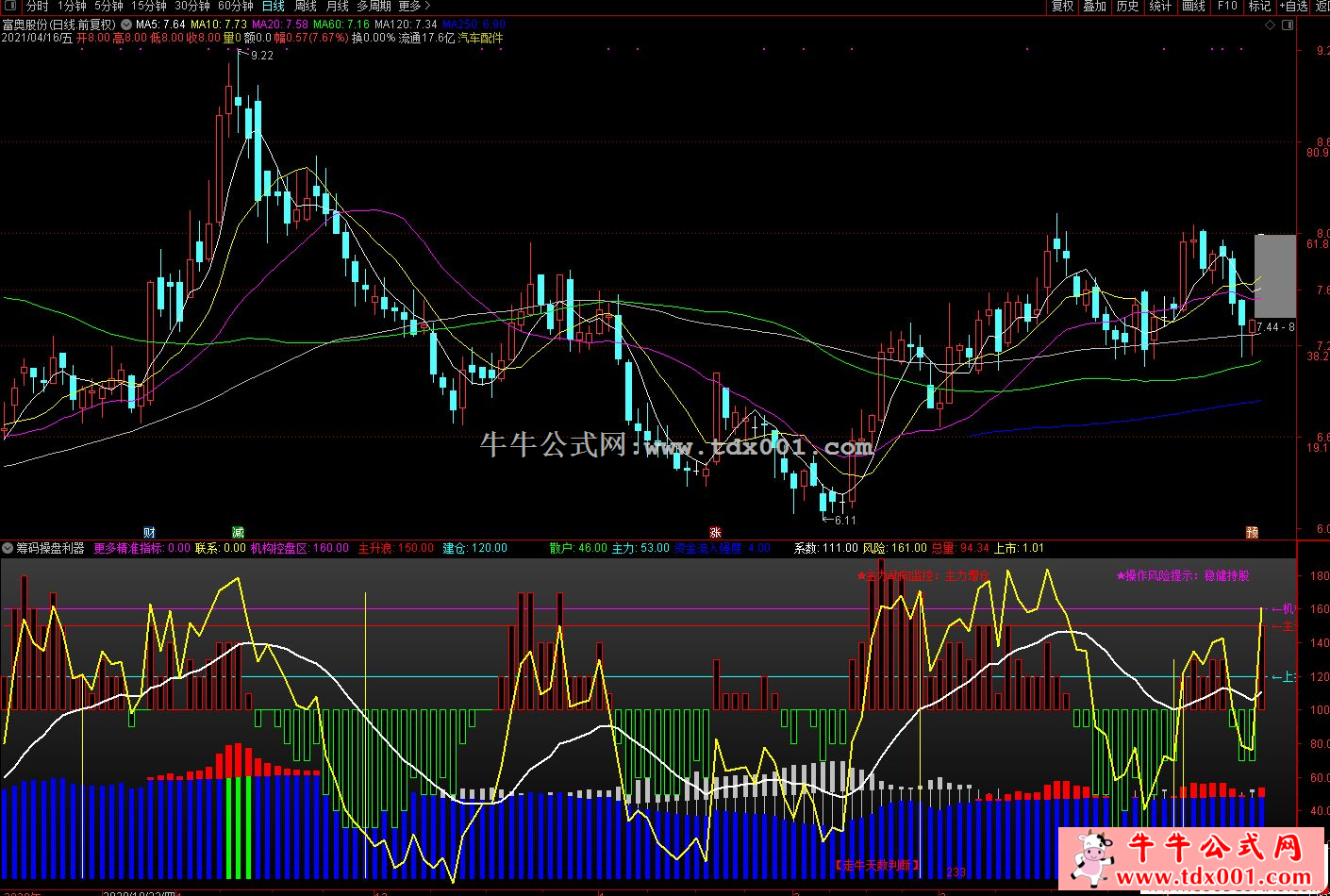Select the 日线 daily tab
1330x896 pixels.
(273, 6)
